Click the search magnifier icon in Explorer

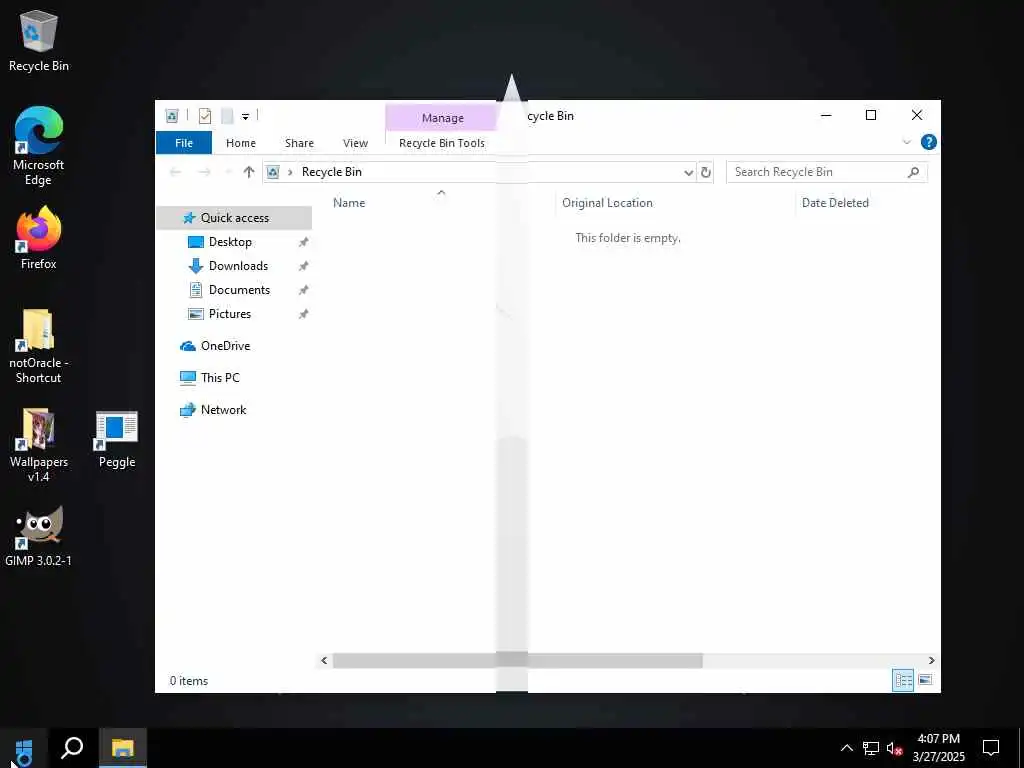point(913,172)
